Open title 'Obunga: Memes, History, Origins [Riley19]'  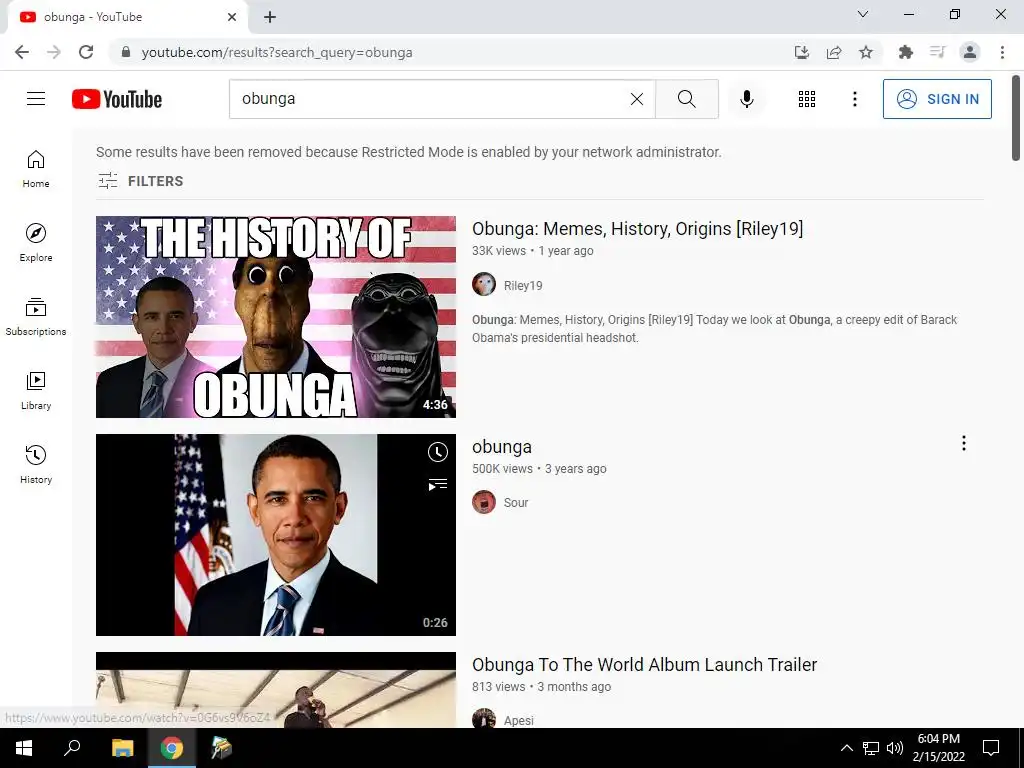(x=637, y=229)
